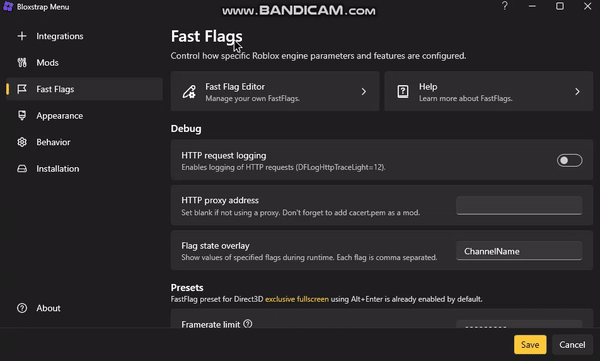The image size is (600, 361).
Task: Click the Fast Flags page title
Action: [x=206, y=36]
